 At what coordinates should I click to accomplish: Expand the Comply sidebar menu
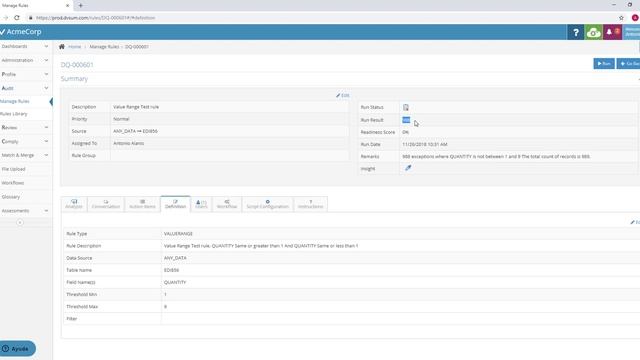click(x=25, y=142)
